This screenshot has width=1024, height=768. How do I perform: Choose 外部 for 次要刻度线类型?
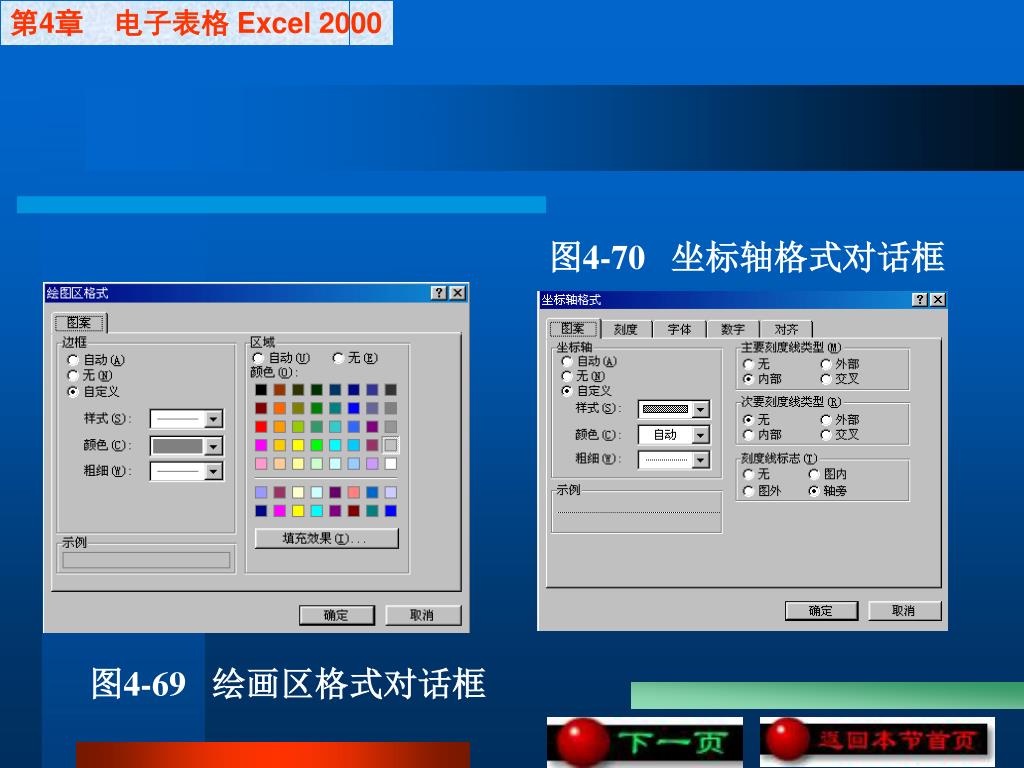(826, 420)
